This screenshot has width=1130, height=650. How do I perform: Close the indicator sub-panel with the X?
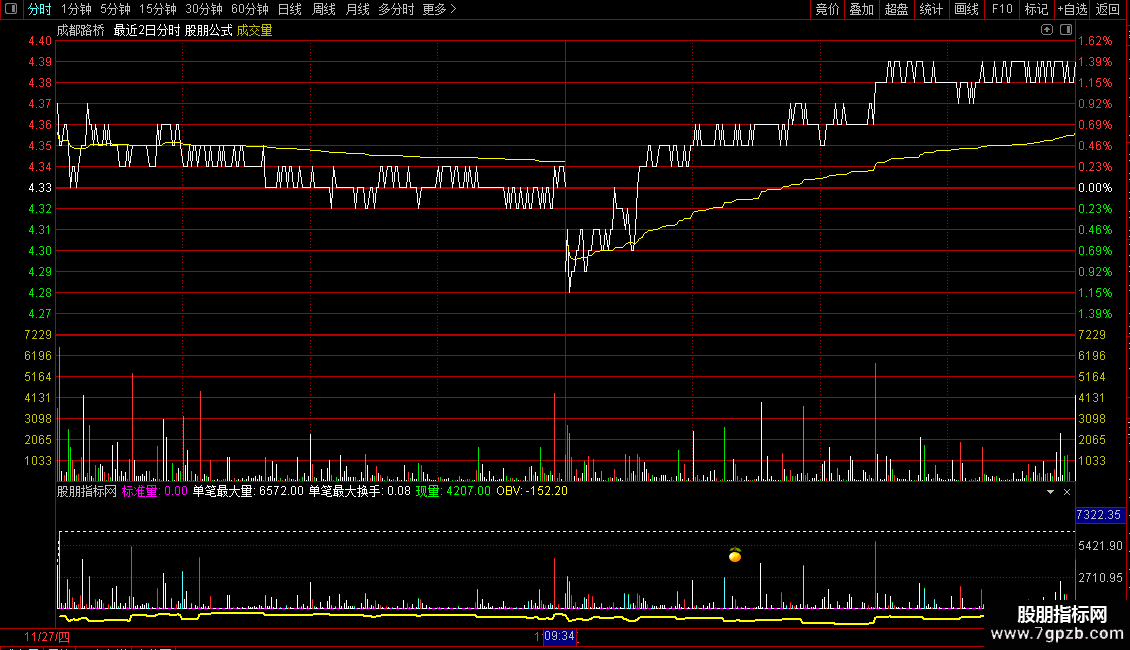click(1067, 491)
